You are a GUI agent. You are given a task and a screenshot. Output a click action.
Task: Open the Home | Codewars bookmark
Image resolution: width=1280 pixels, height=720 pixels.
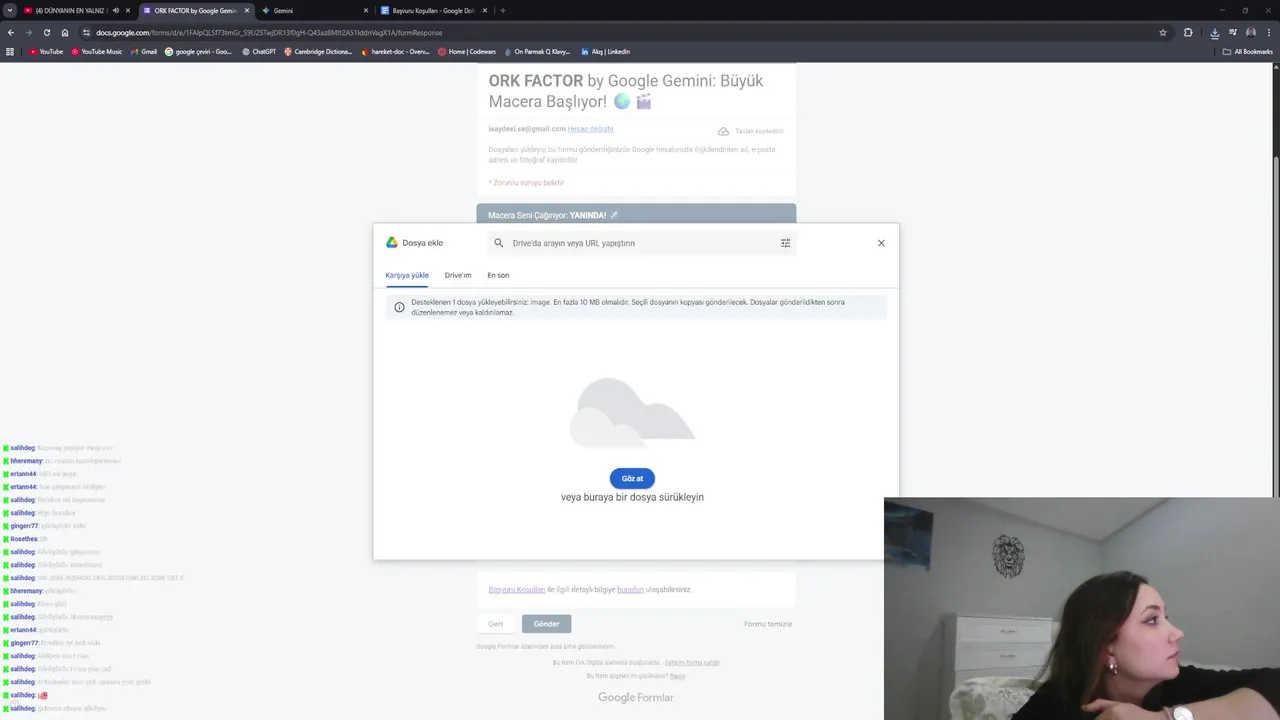coord(466,51)
